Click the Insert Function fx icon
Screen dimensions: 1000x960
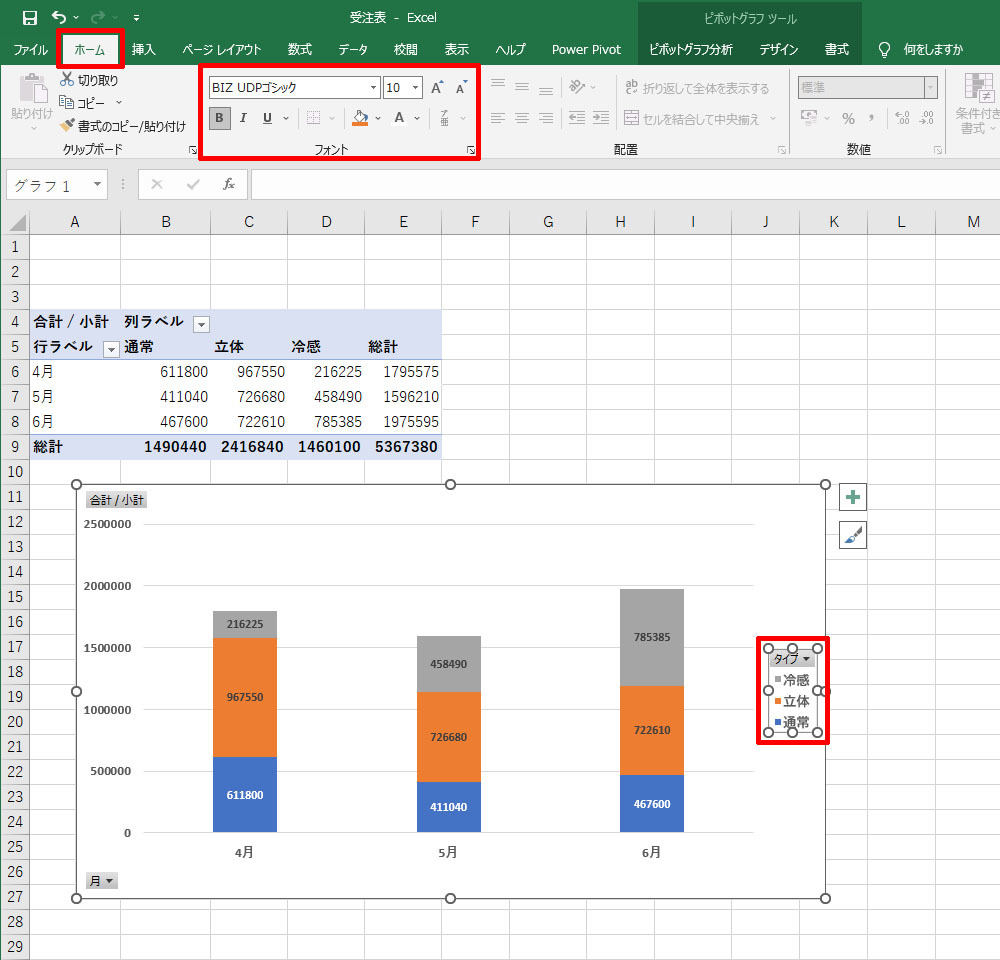click(x=228, y=184)
